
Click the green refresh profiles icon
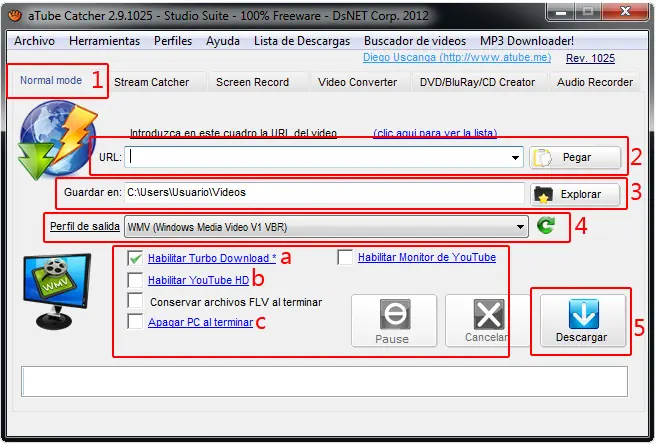coord(546,225)
